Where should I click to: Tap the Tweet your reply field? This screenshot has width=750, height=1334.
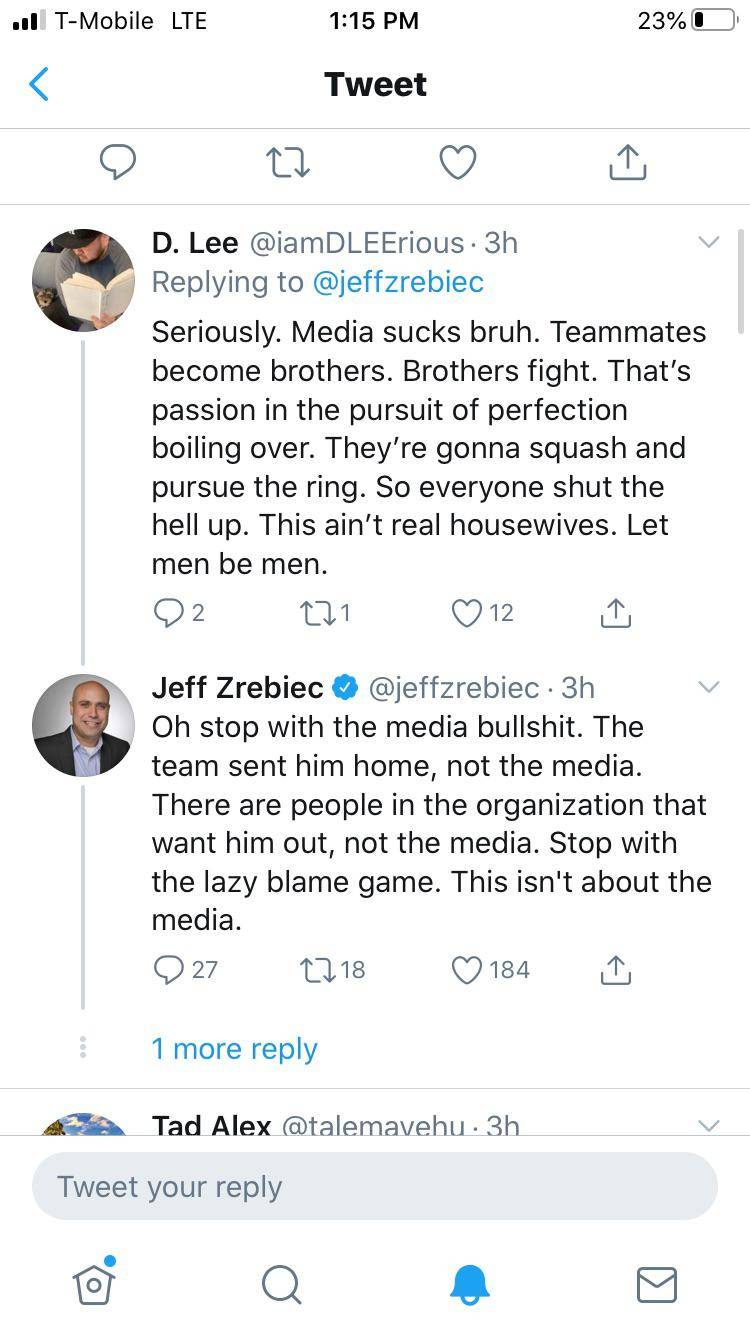375,1186
